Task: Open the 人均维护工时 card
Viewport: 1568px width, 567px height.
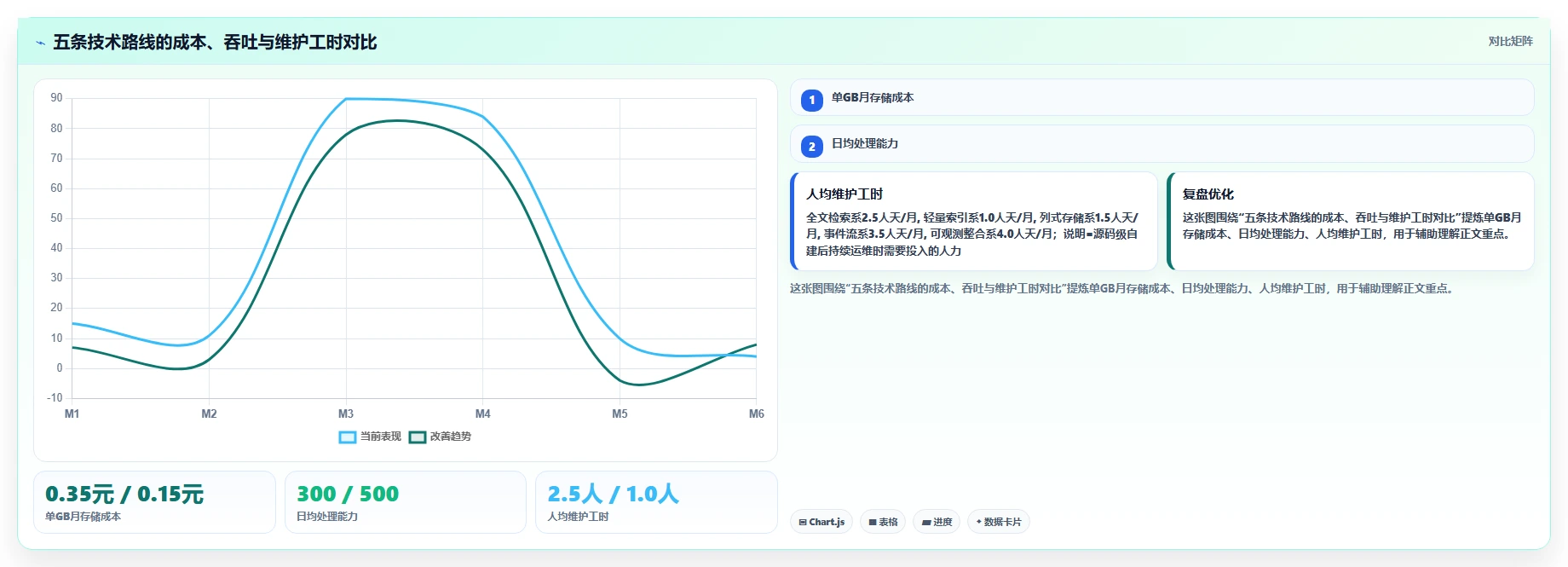Action: [974, 222]
